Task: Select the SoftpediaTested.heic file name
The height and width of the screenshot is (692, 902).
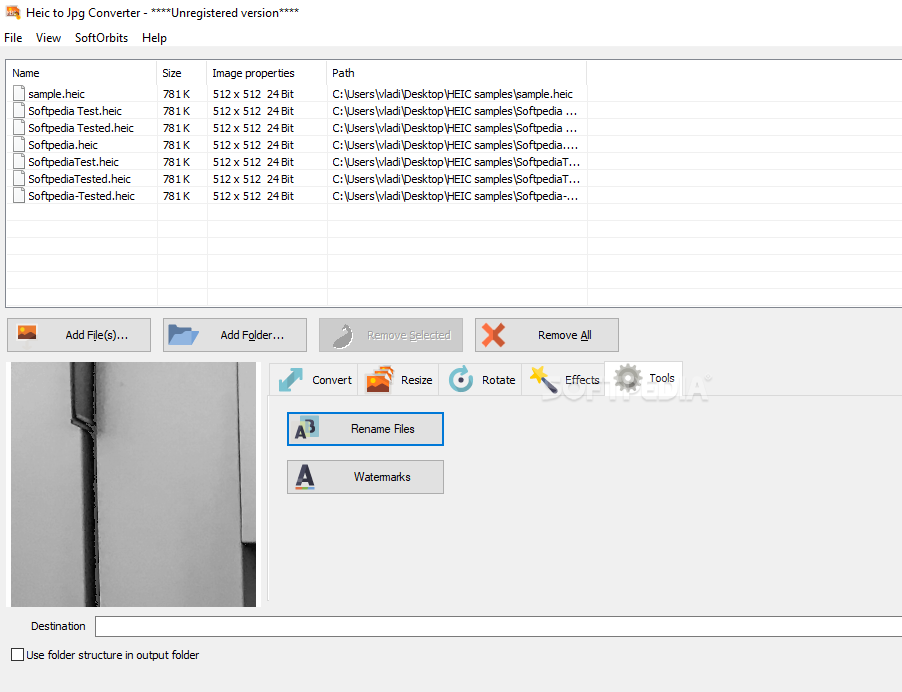Action: (79, 179)
